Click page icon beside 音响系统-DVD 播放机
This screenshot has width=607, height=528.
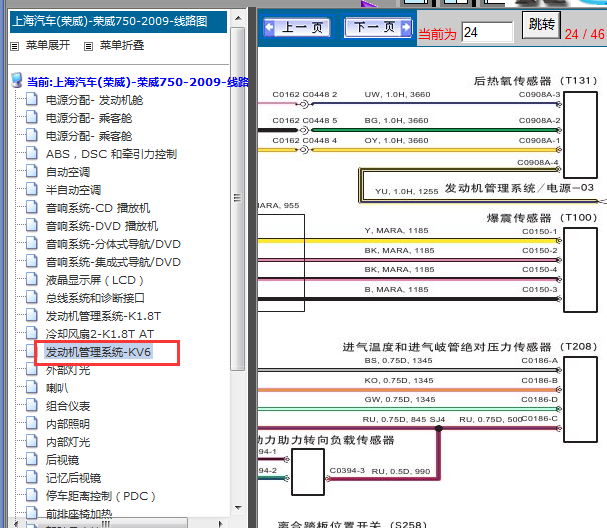pos(32,225)
